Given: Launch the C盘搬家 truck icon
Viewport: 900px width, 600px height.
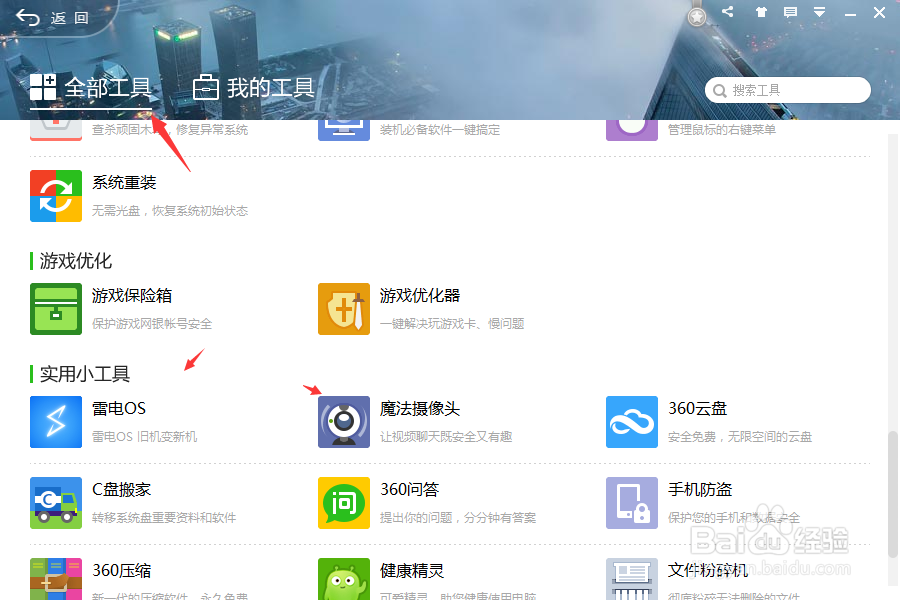Looking at the screenshot, I should click(56, 503).
